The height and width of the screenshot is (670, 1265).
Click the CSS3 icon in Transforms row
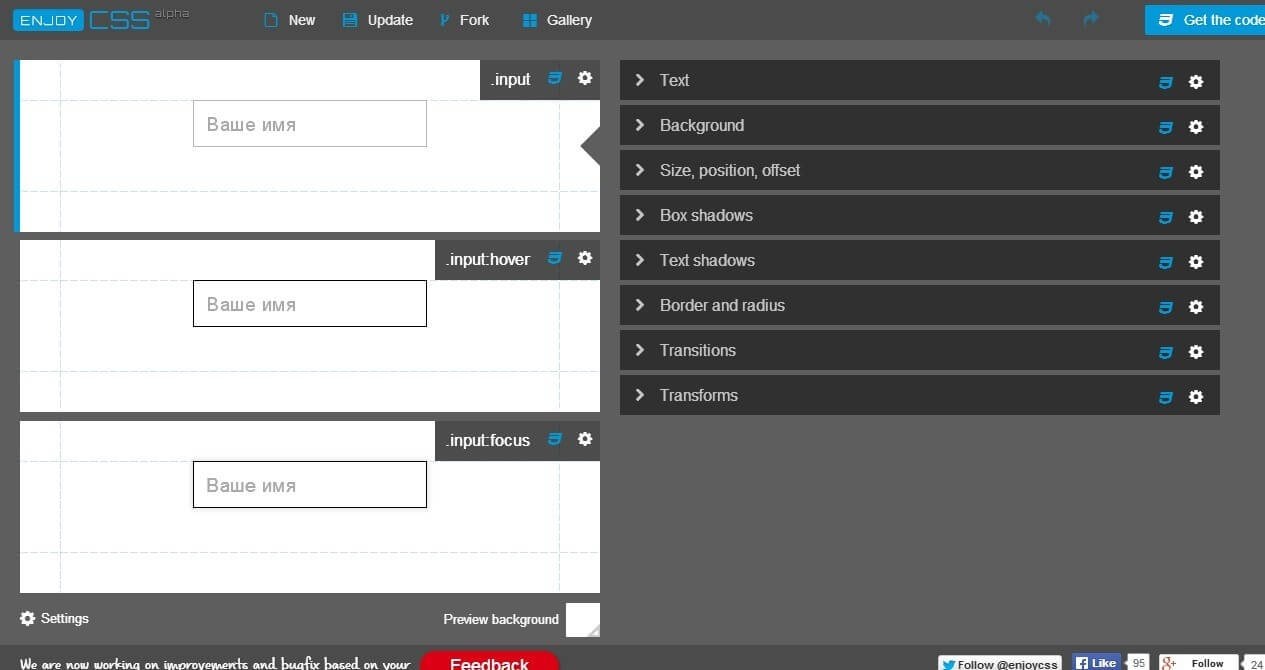pyautogui.click(x=1165, y=397)
